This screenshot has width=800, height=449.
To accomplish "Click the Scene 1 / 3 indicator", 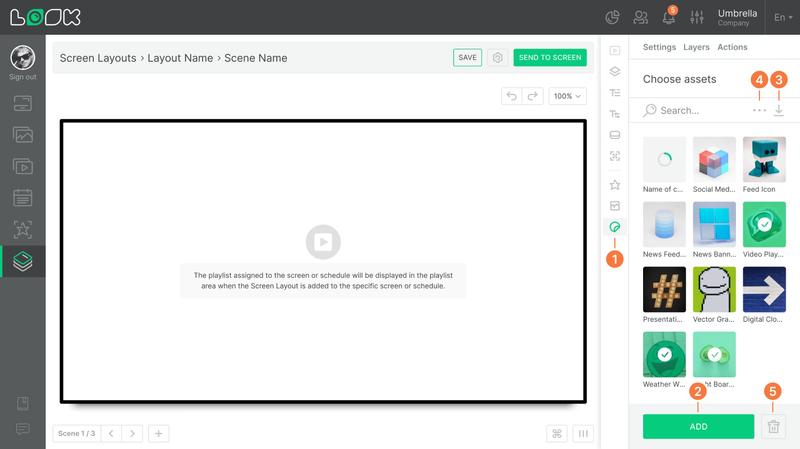I will coord(77,434).
